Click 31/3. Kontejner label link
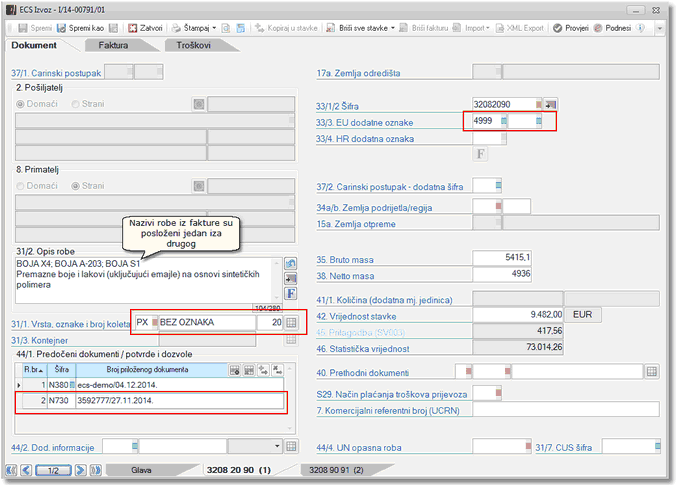This screenshot has height=488, width=678. tap(40, 341)
